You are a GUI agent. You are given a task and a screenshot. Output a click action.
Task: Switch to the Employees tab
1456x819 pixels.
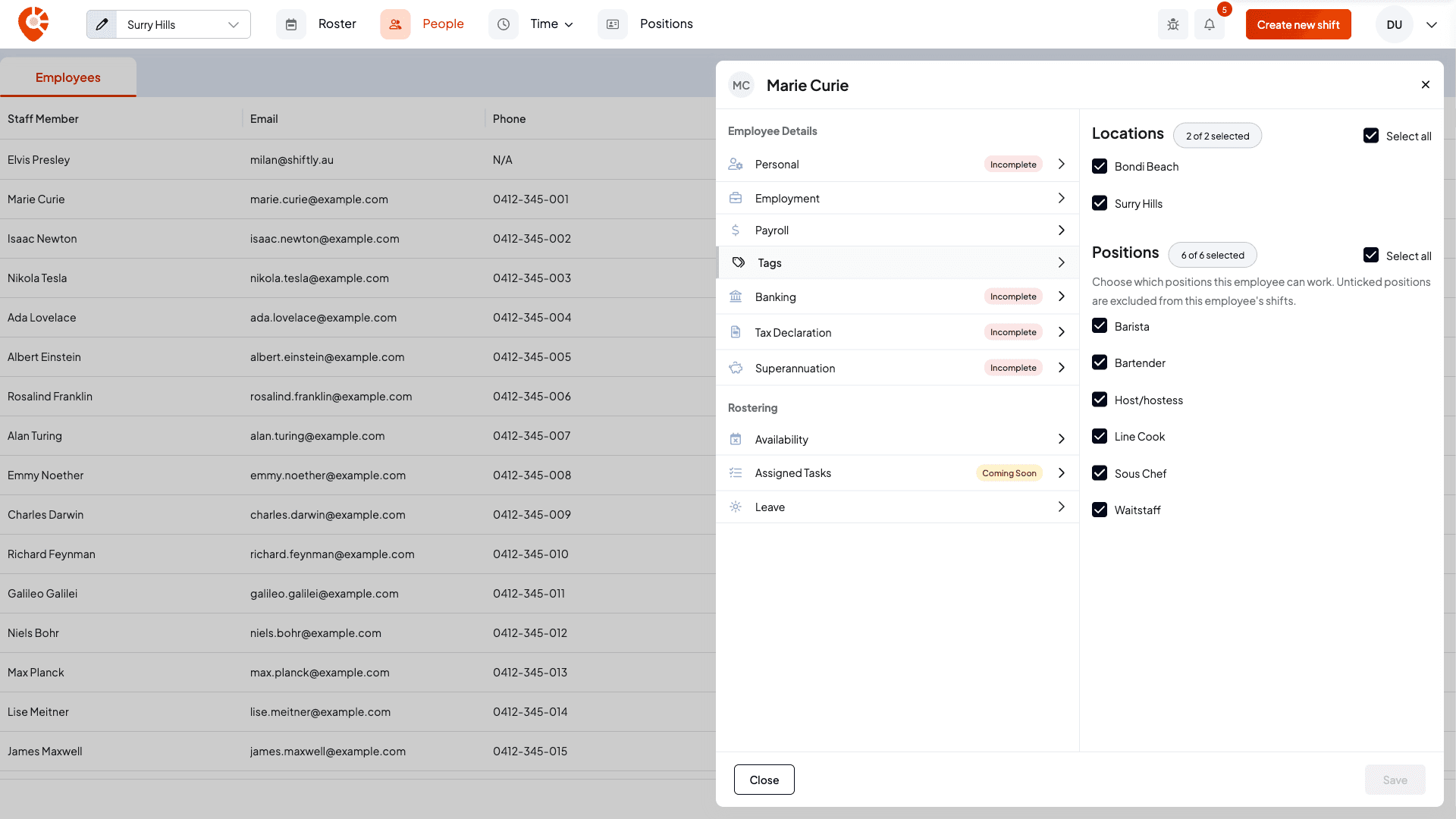click(x=68, y=77)
